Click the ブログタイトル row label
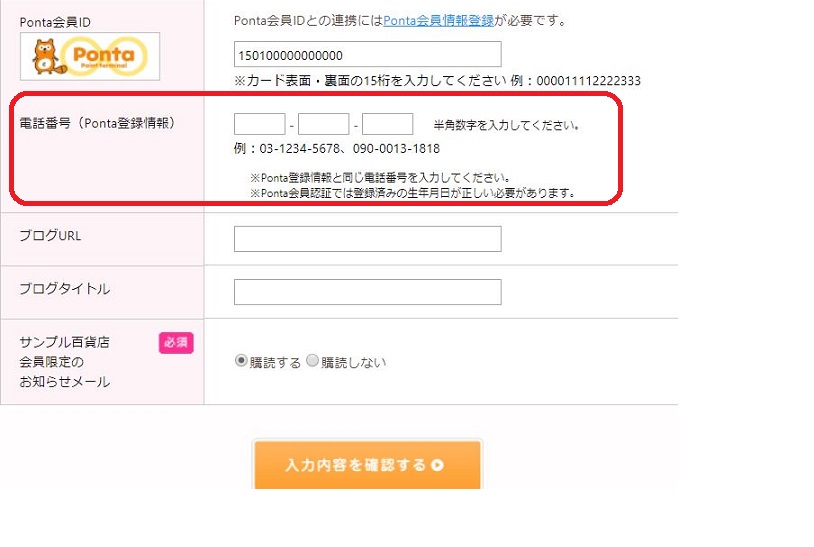Viewport: 814px width, 547px height. pos(64,289)
